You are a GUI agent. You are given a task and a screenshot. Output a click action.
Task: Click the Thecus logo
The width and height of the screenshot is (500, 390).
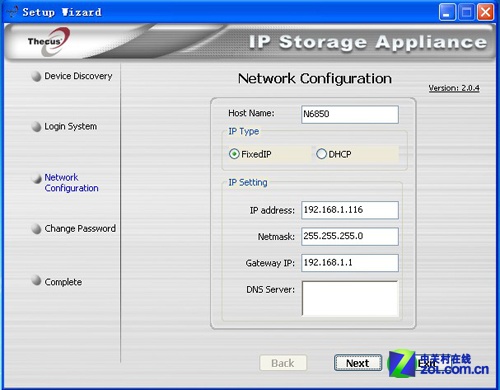[49, 42]
